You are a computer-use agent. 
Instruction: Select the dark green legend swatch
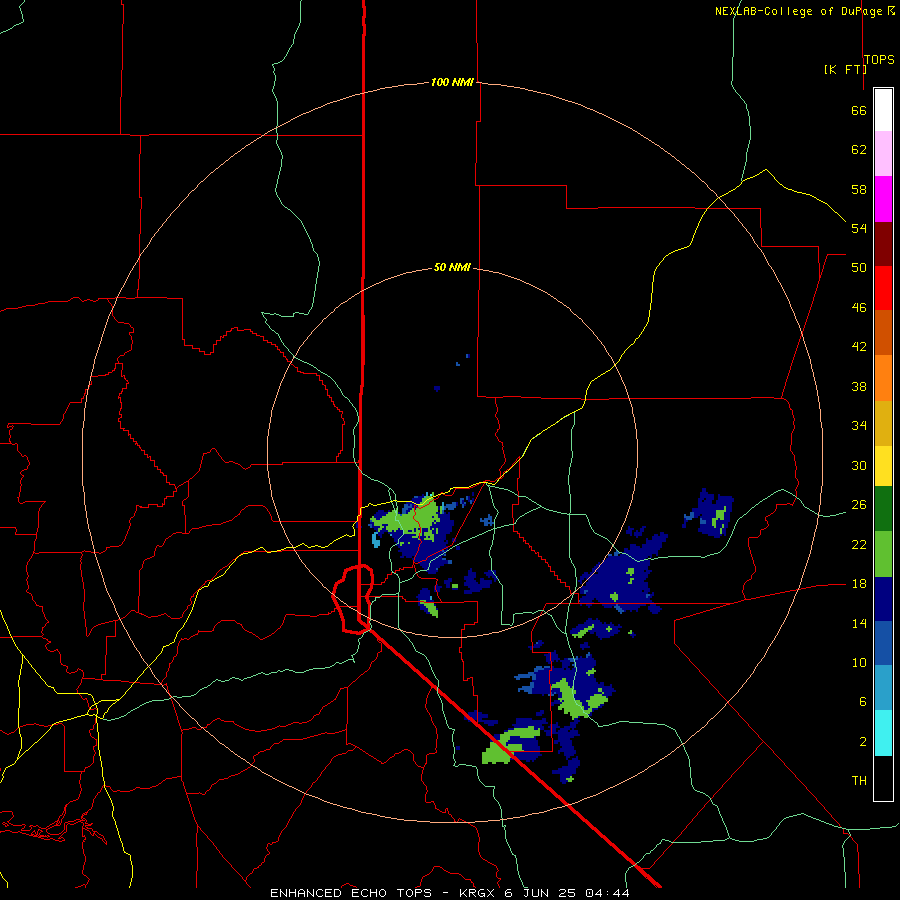883,508
